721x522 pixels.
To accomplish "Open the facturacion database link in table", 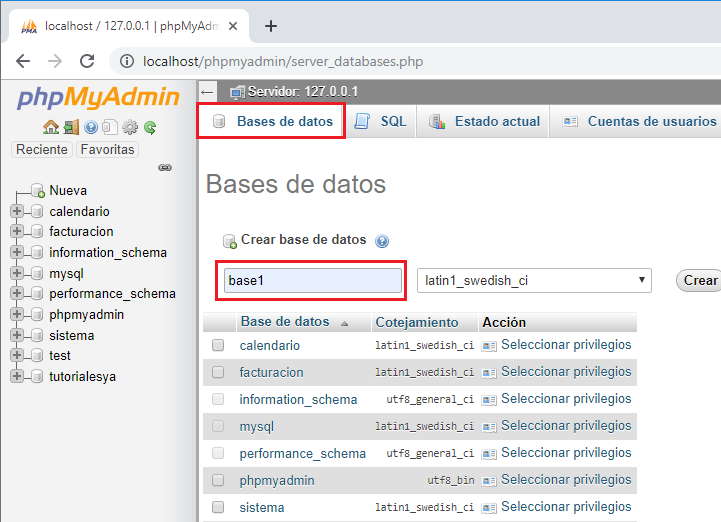I will [x=271, y=373].
